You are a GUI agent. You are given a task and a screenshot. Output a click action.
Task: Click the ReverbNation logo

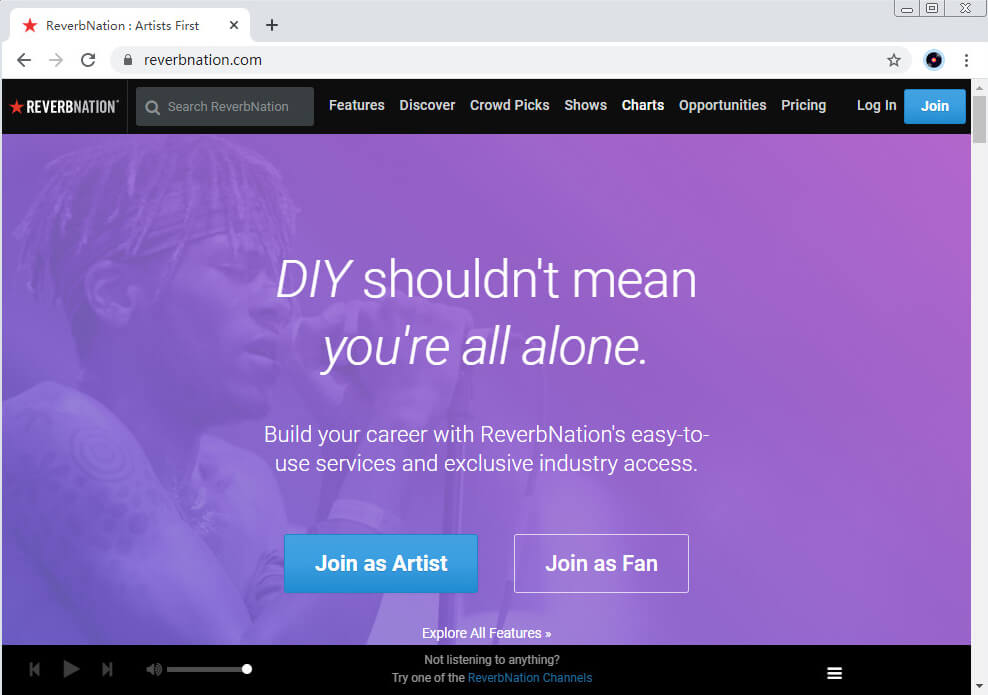(x=64, y=106)
